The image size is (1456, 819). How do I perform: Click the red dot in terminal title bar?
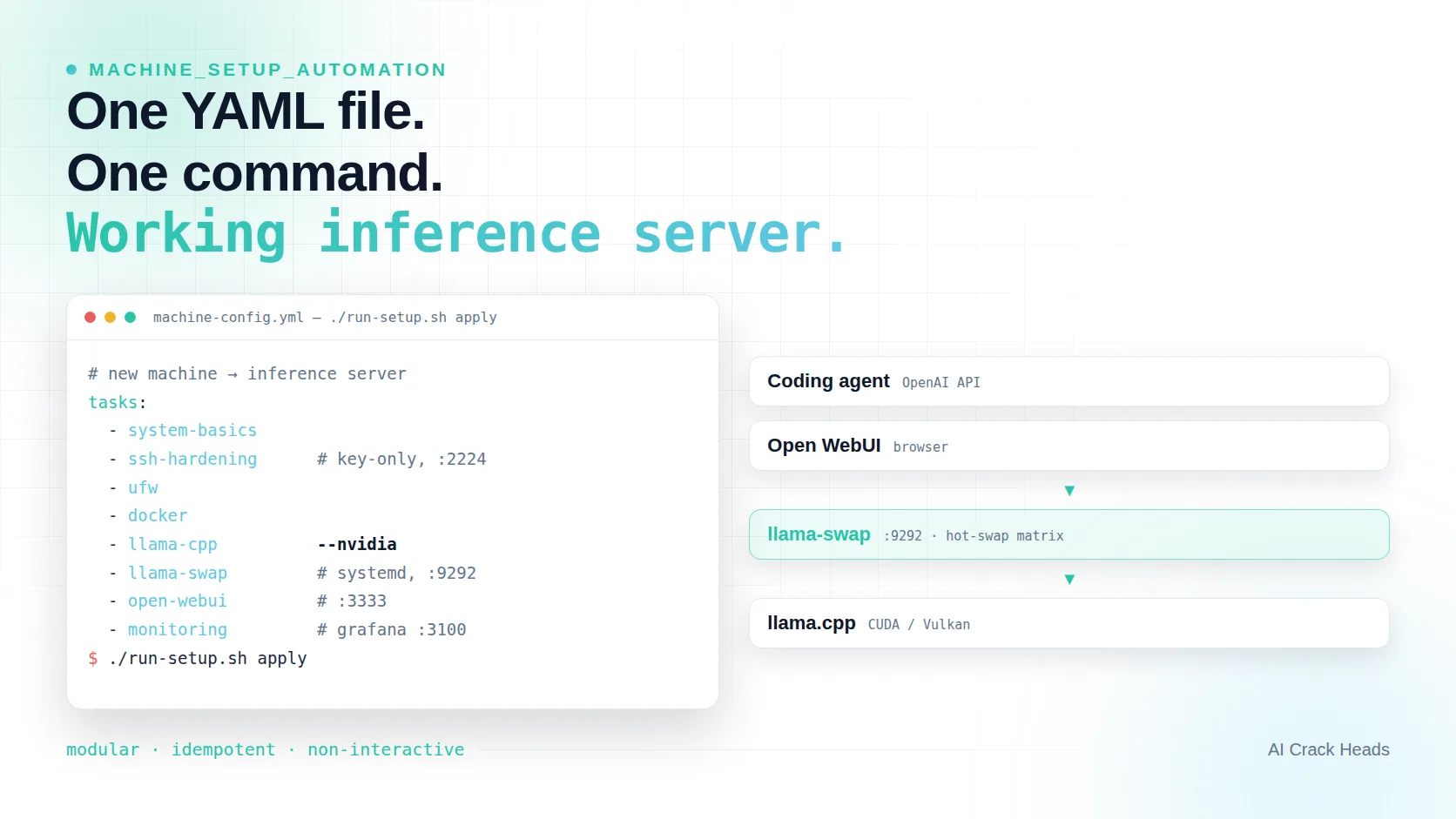click(x=90, y=317)
